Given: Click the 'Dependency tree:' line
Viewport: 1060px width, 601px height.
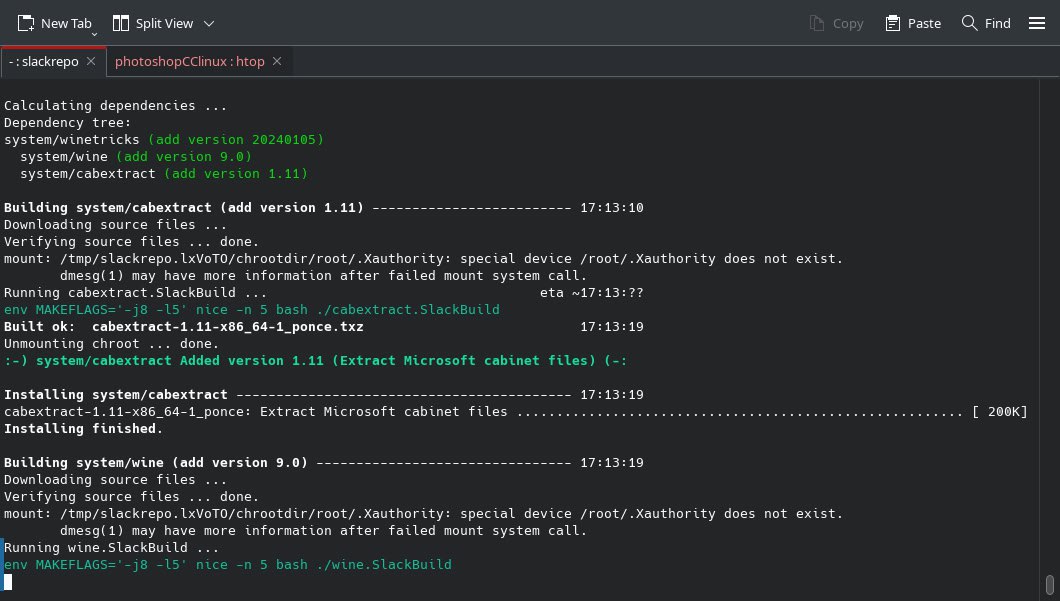Looking at the screenshot, I should 68,122.
